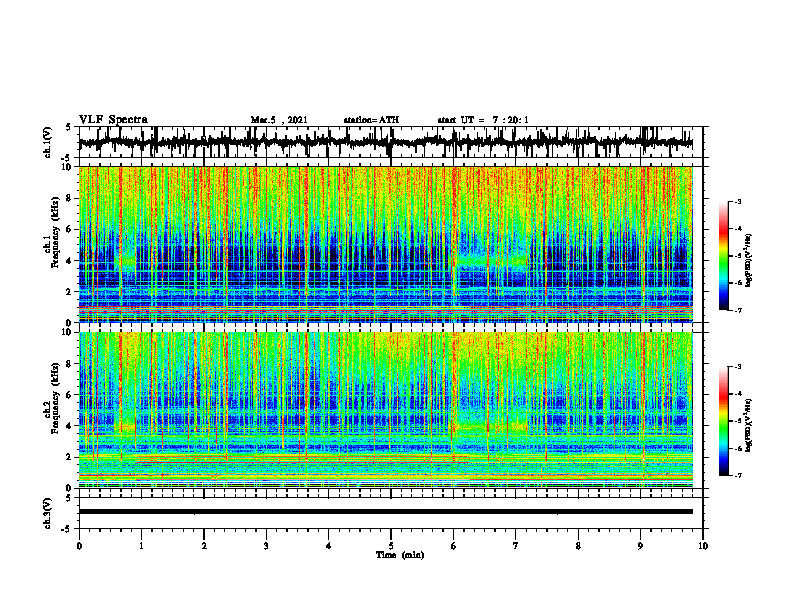Click the "VLF Spectra" plot title

113,120
